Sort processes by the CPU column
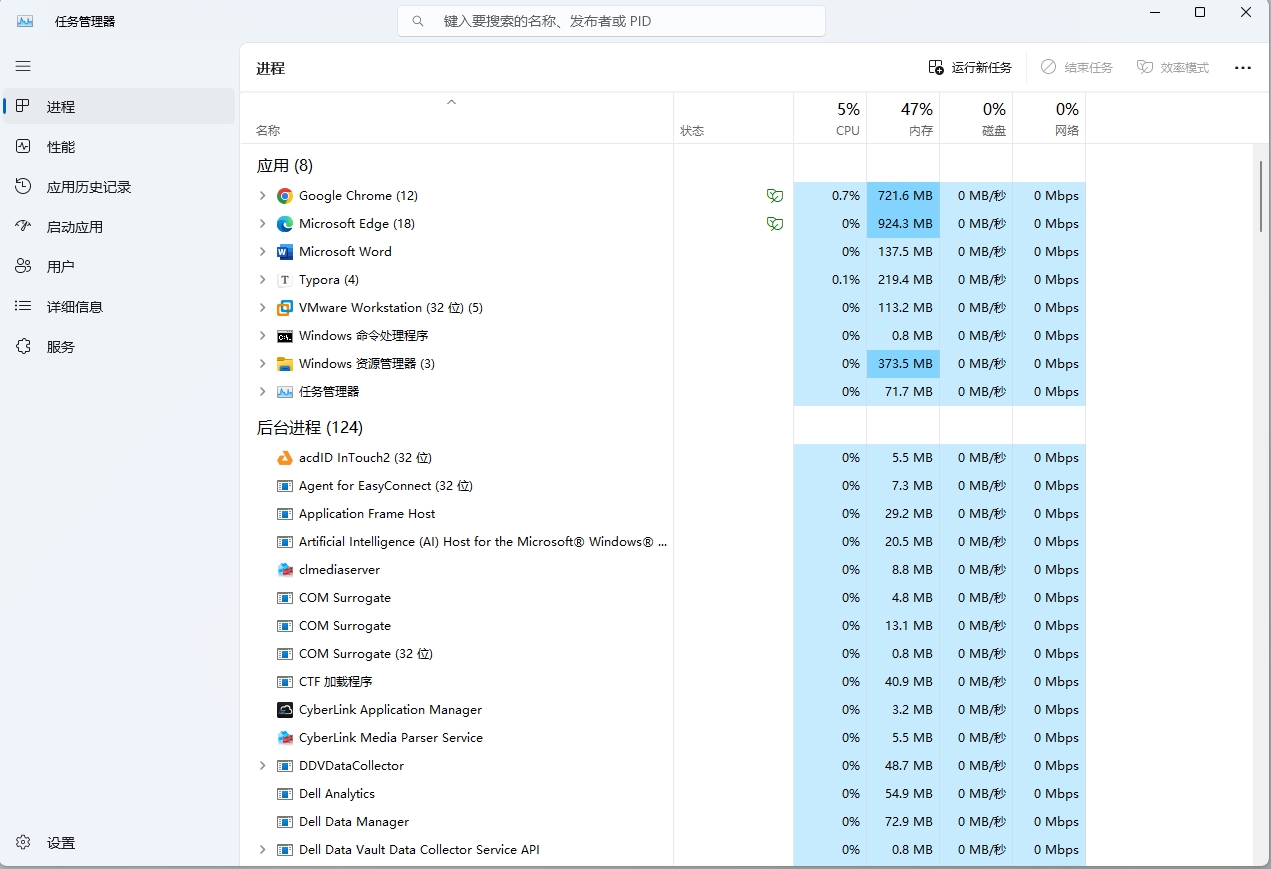Screen dimensions: 1271x869 tap(830, 118)
